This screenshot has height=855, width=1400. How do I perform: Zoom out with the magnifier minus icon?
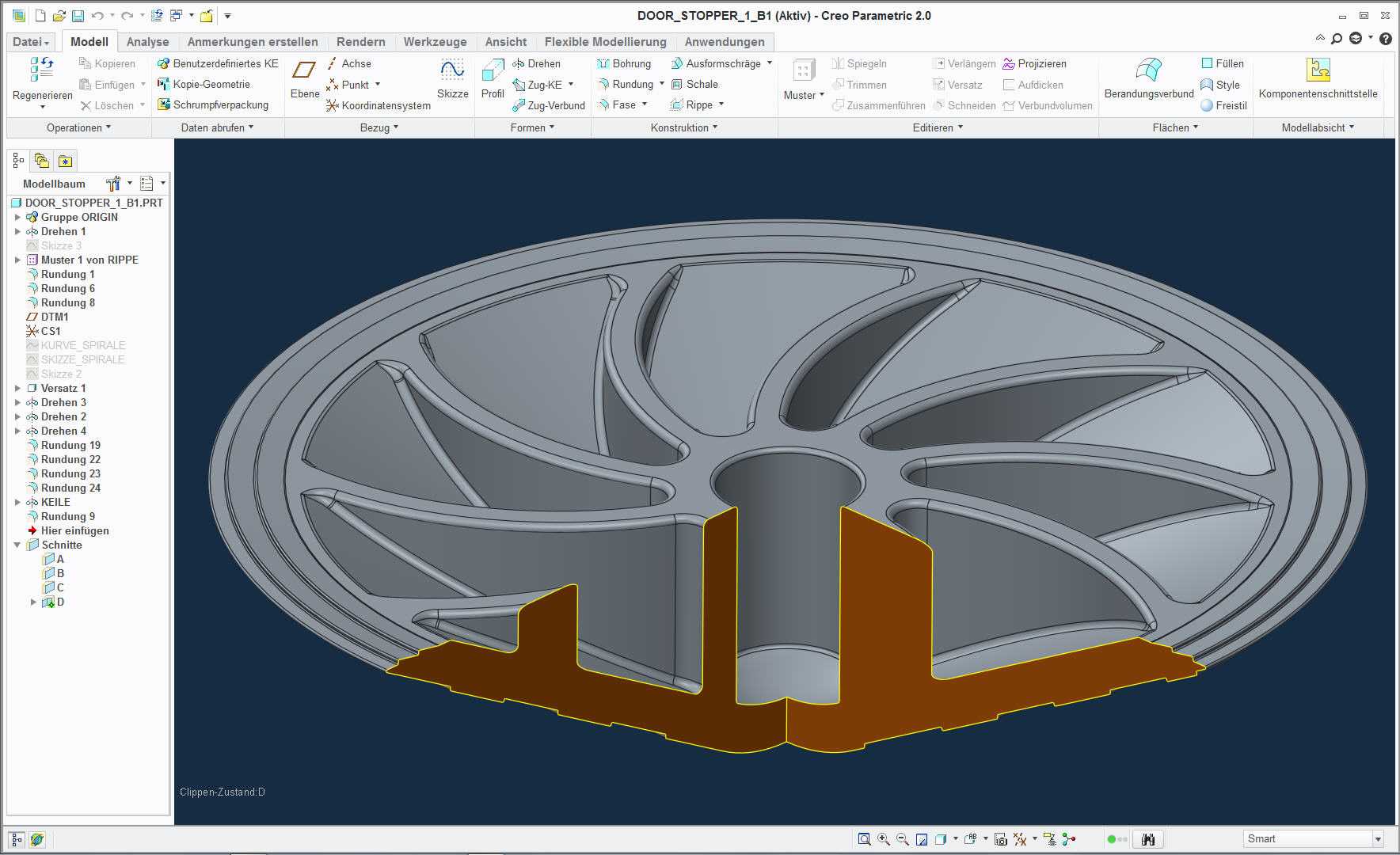coord(903,839)
